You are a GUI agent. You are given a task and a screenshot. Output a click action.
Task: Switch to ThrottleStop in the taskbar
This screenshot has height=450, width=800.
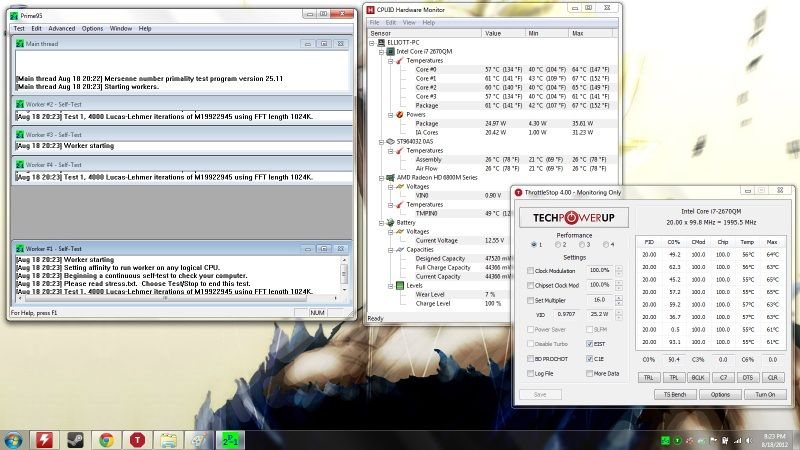pos(137,440)
